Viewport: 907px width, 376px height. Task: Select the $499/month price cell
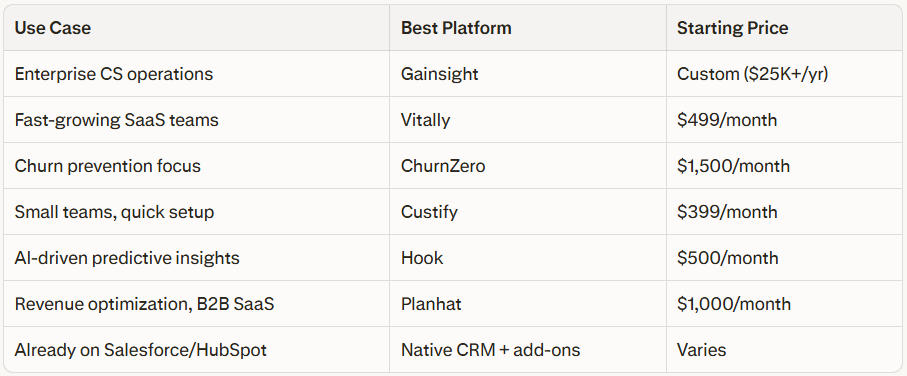tap(784, 120)
